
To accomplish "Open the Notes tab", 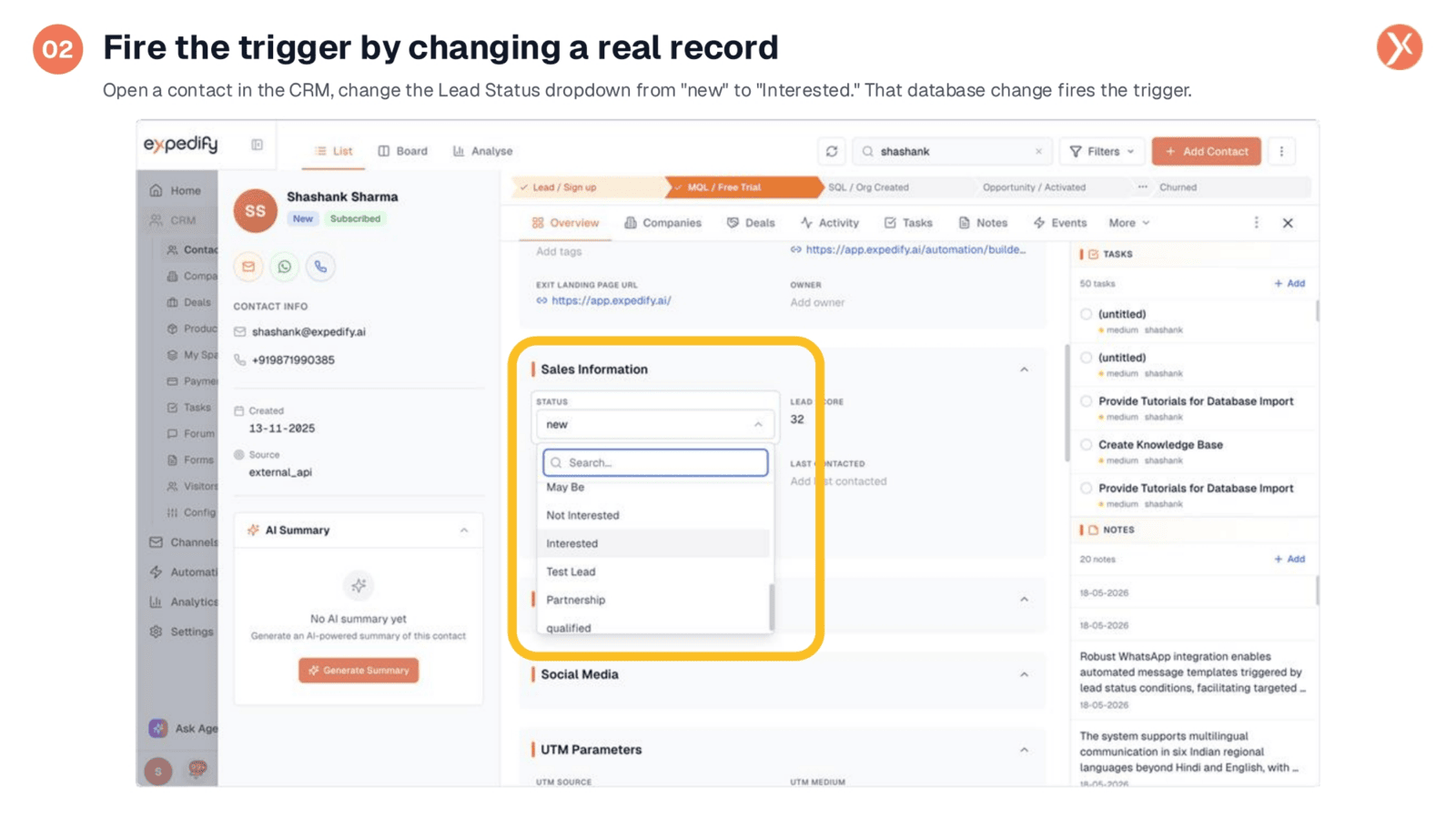I will click(983, 223).
